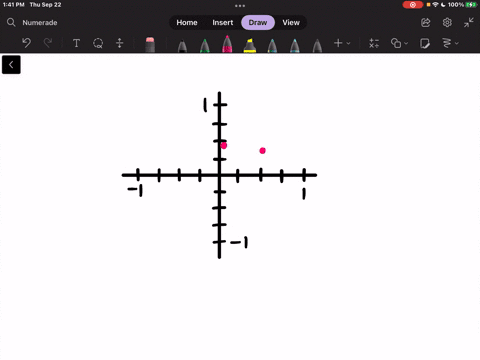
Task: Activate the Ink to Math tool
Action: tap(374, 43)
